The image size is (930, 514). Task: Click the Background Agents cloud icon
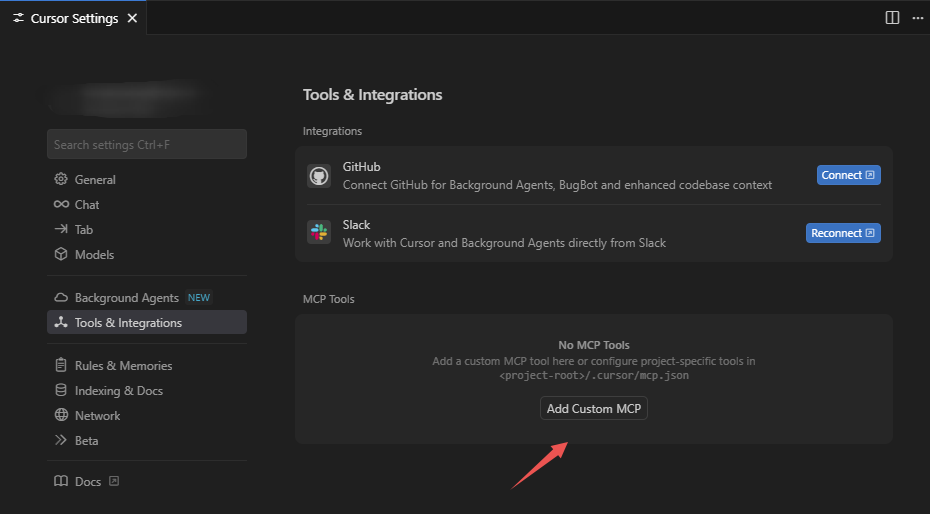(60, 297)
